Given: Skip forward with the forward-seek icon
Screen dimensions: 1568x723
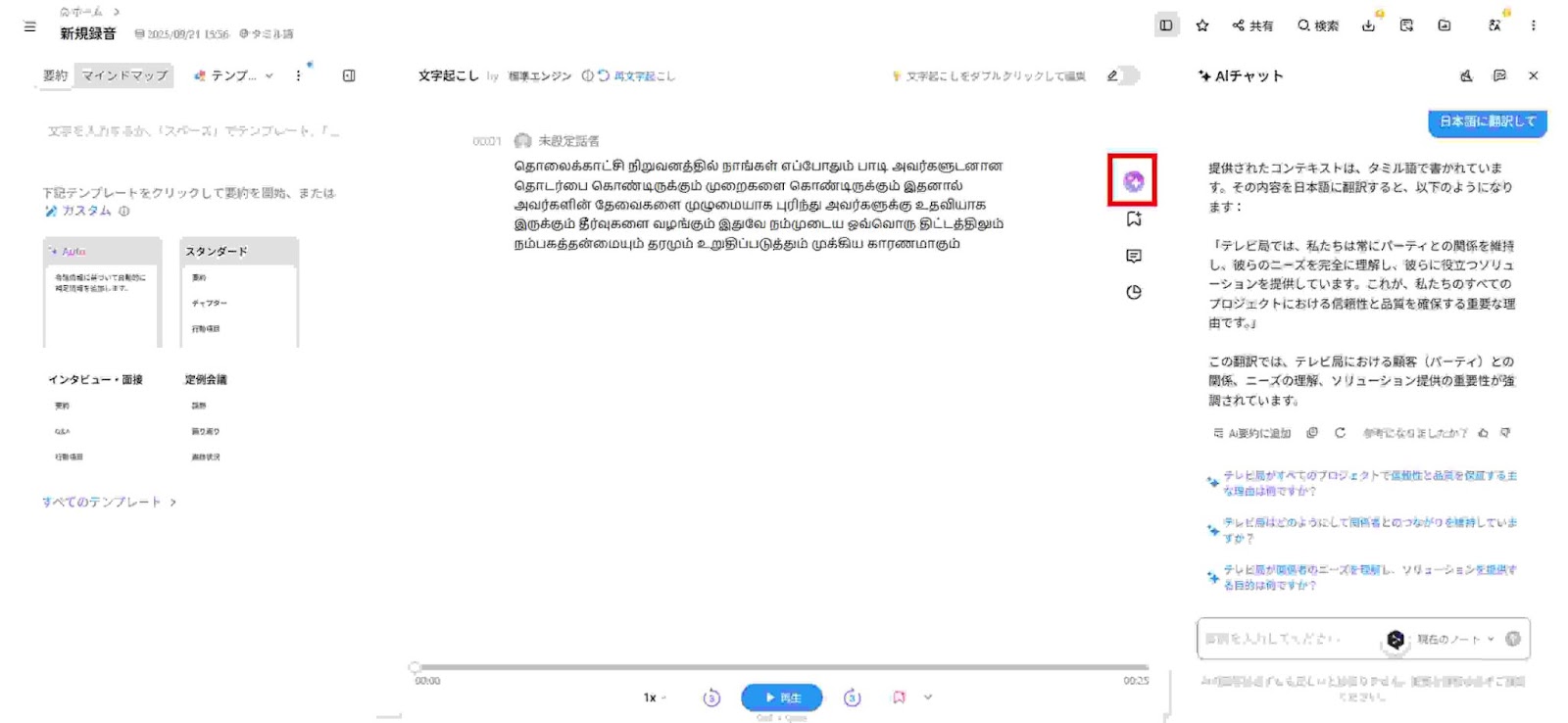Looking at the screenshot, I should point(852,698).
